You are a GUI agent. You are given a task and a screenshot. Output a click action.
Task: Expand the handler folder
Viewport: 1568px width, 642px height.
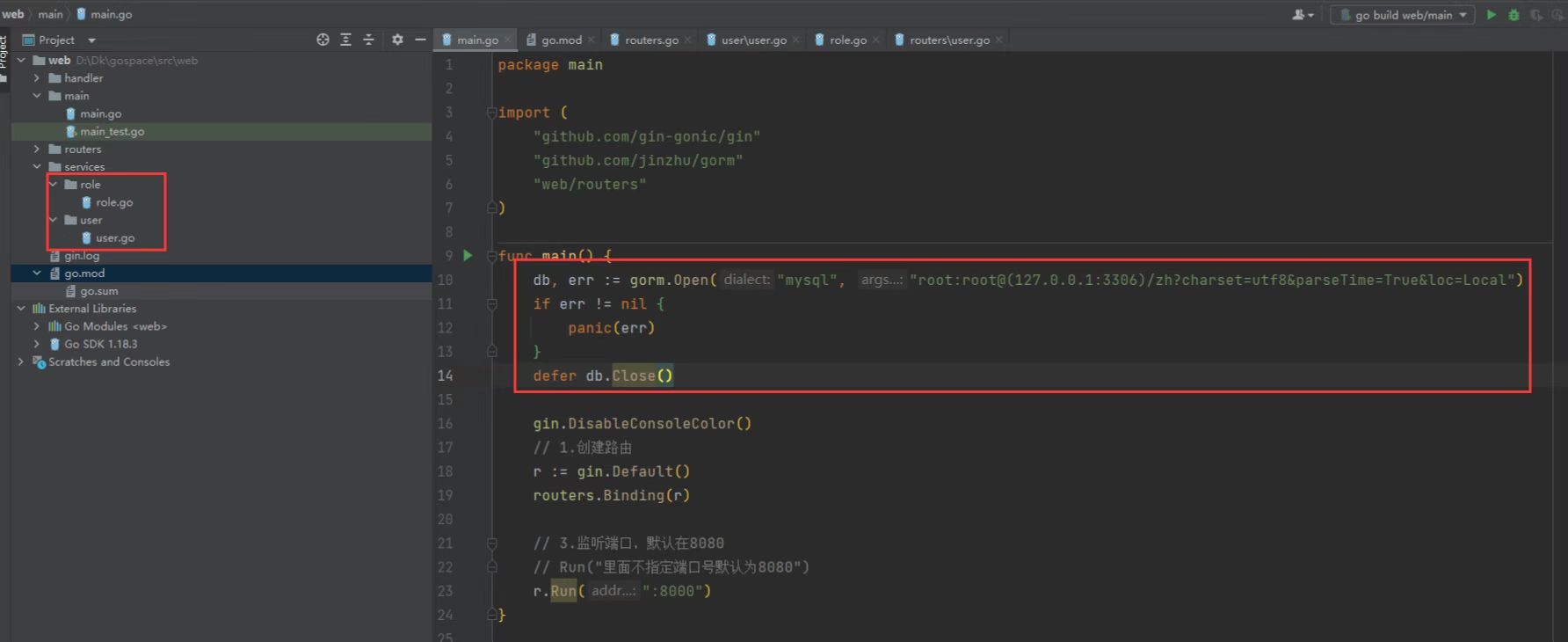[37, 78]
